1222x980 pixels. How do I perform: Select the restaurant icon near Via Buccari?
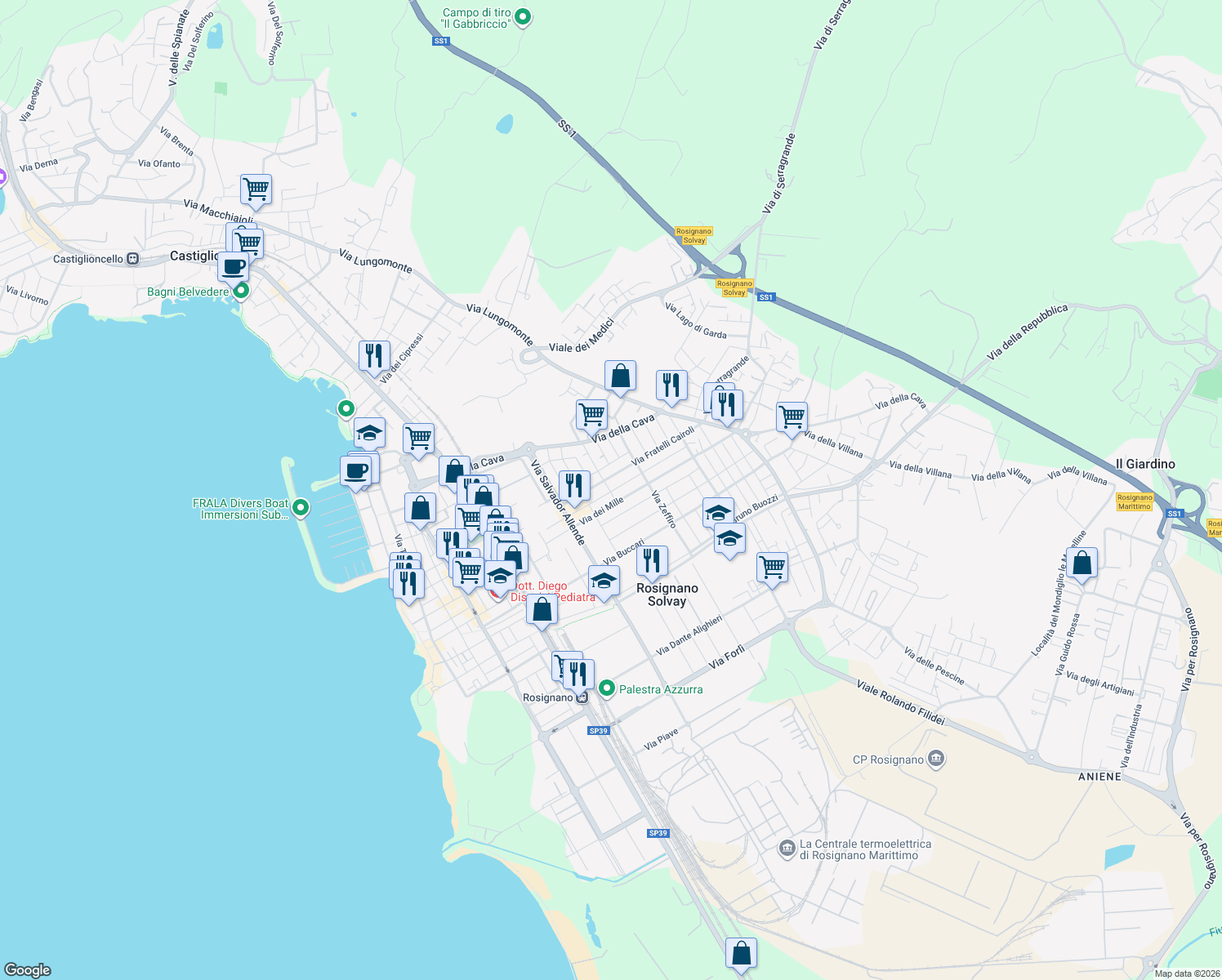point(653,560)
